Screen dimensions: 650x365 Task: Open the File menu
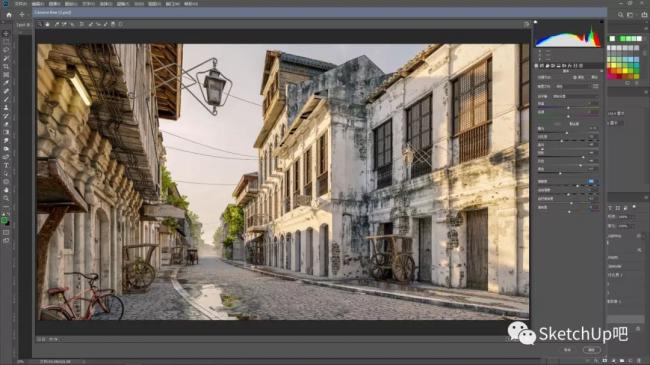pyautogui.click(x=21, y=4)
